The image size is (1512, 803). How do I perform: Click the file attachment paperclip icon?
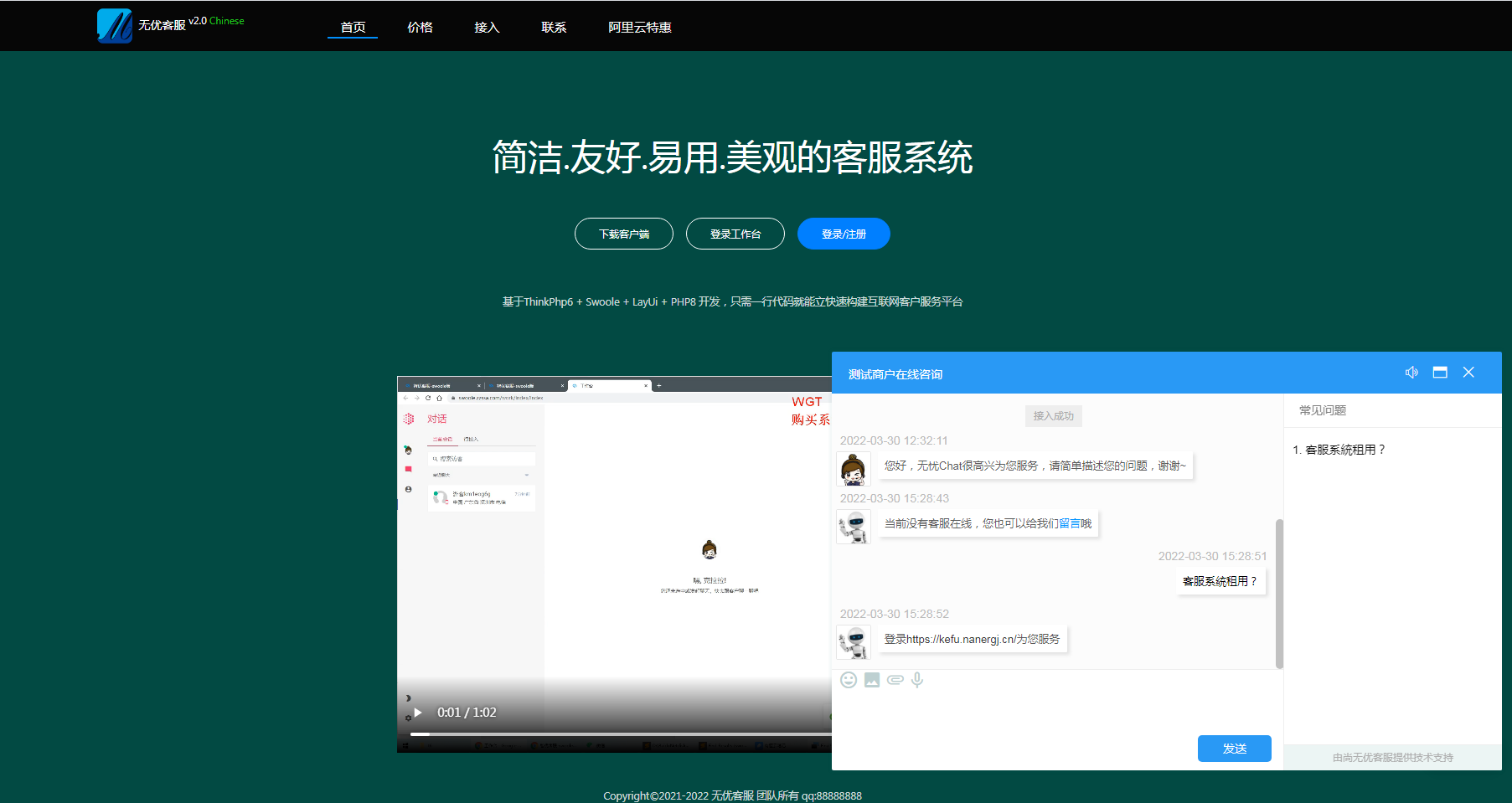click(895, 680)
